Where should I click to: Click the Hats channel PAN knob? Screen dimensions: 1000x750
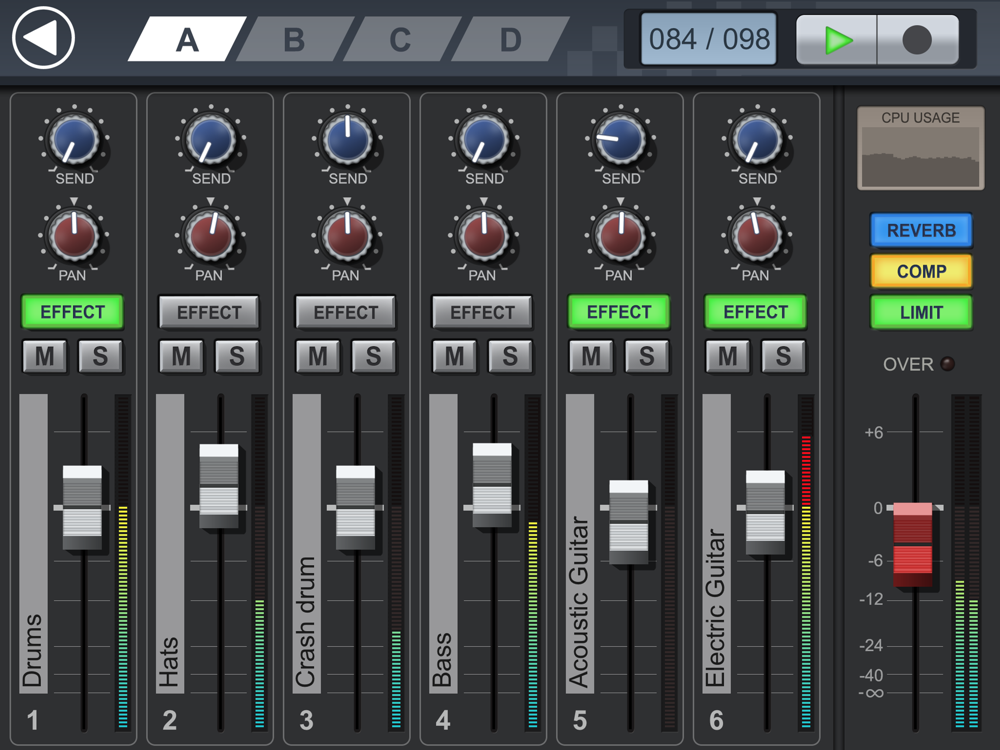point(209,236)
